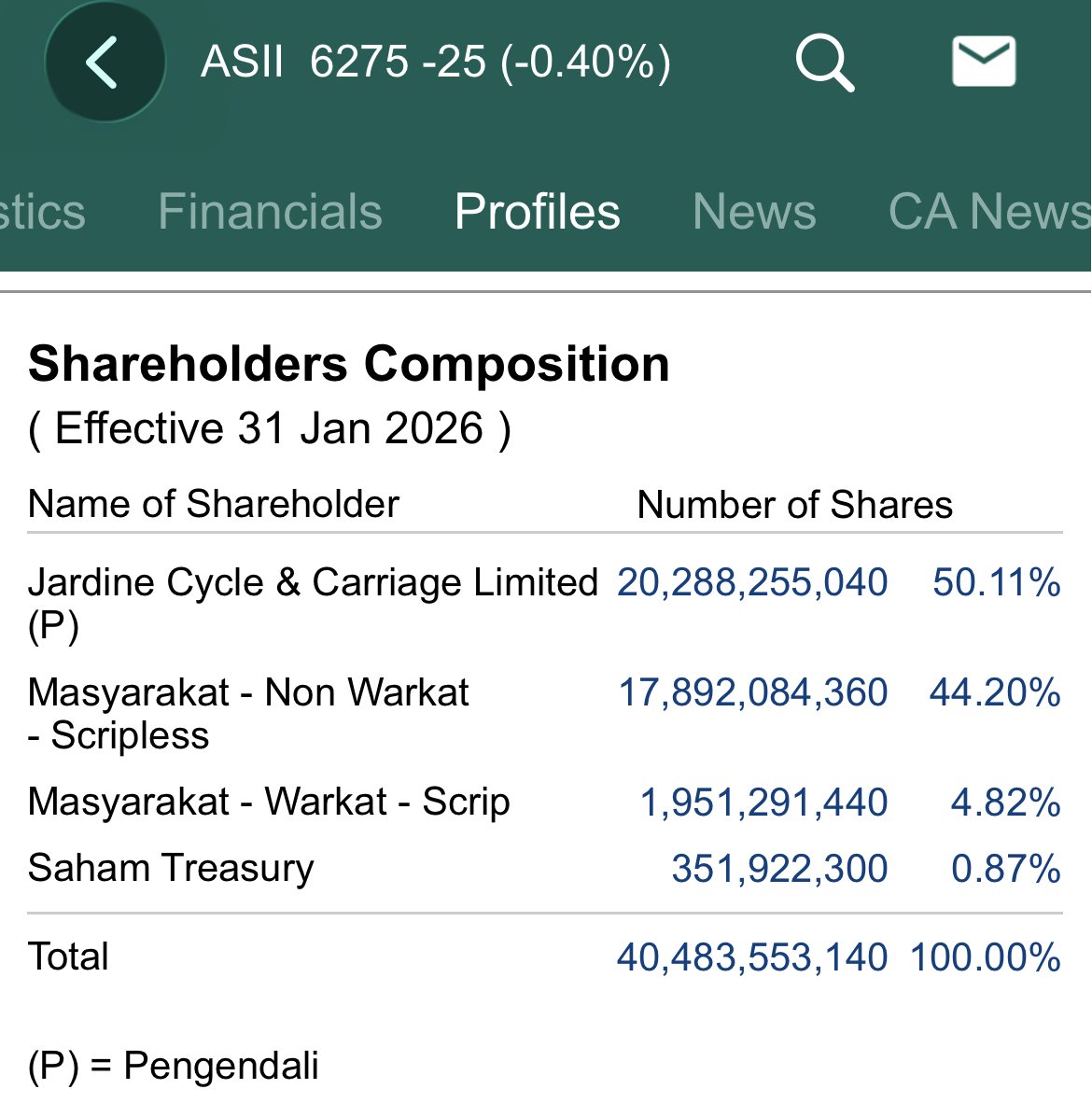Click the 50.11% ownership value

[996, 582]
